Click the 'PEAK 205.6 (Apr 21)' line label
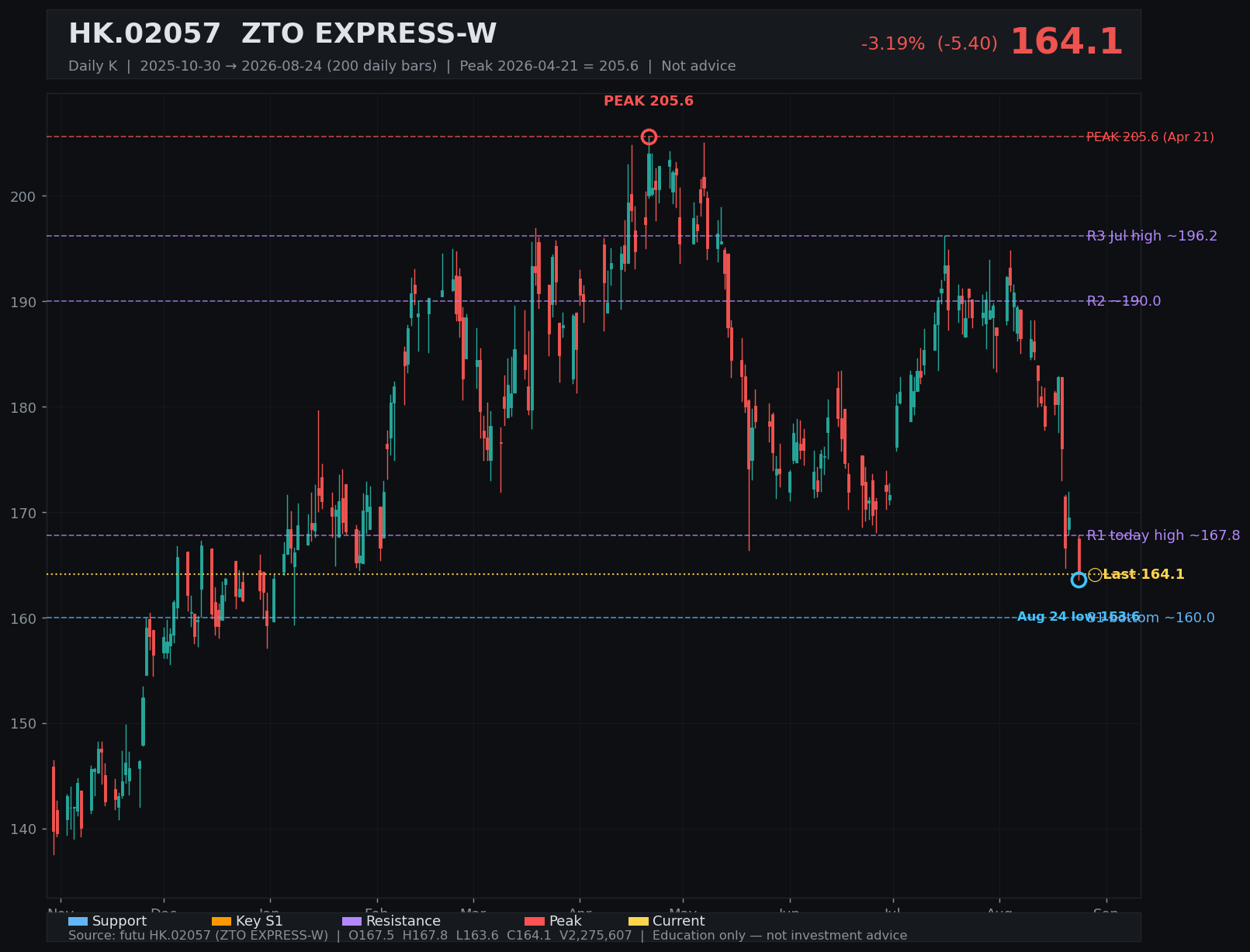 pos(1150,137)
